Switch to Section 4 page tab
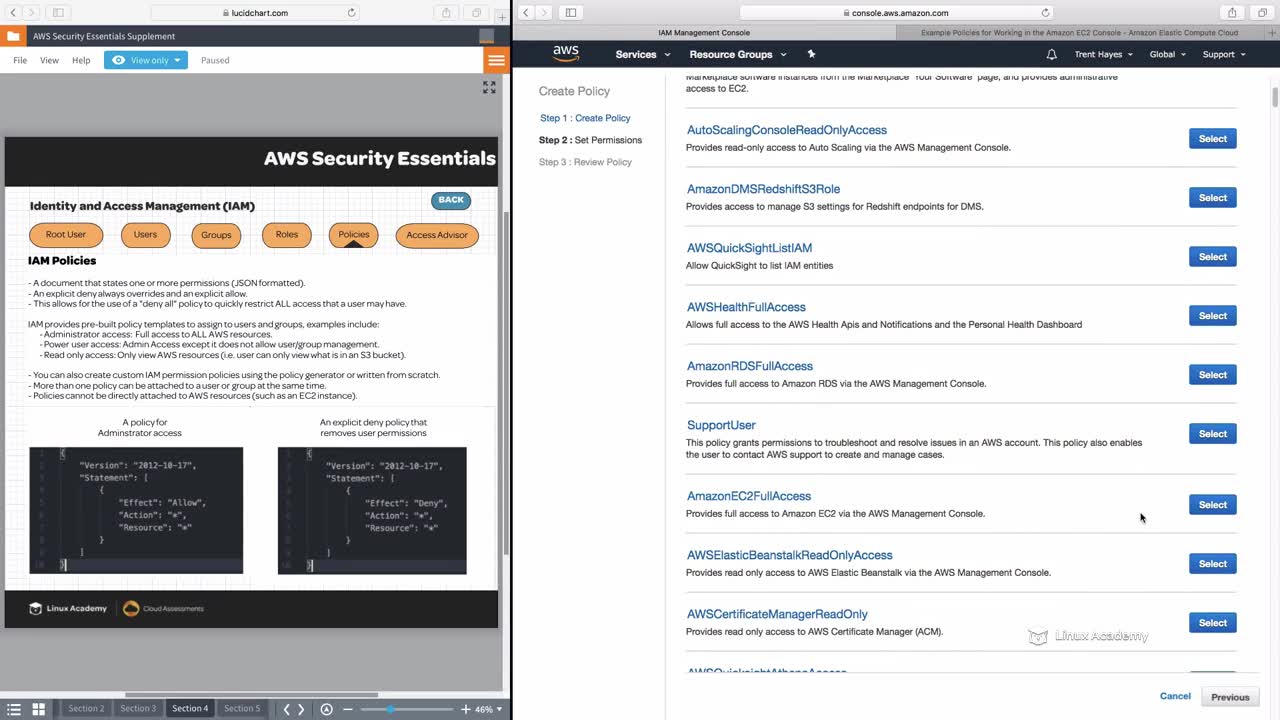This screenshot has width=1280, height=720. 190,709
